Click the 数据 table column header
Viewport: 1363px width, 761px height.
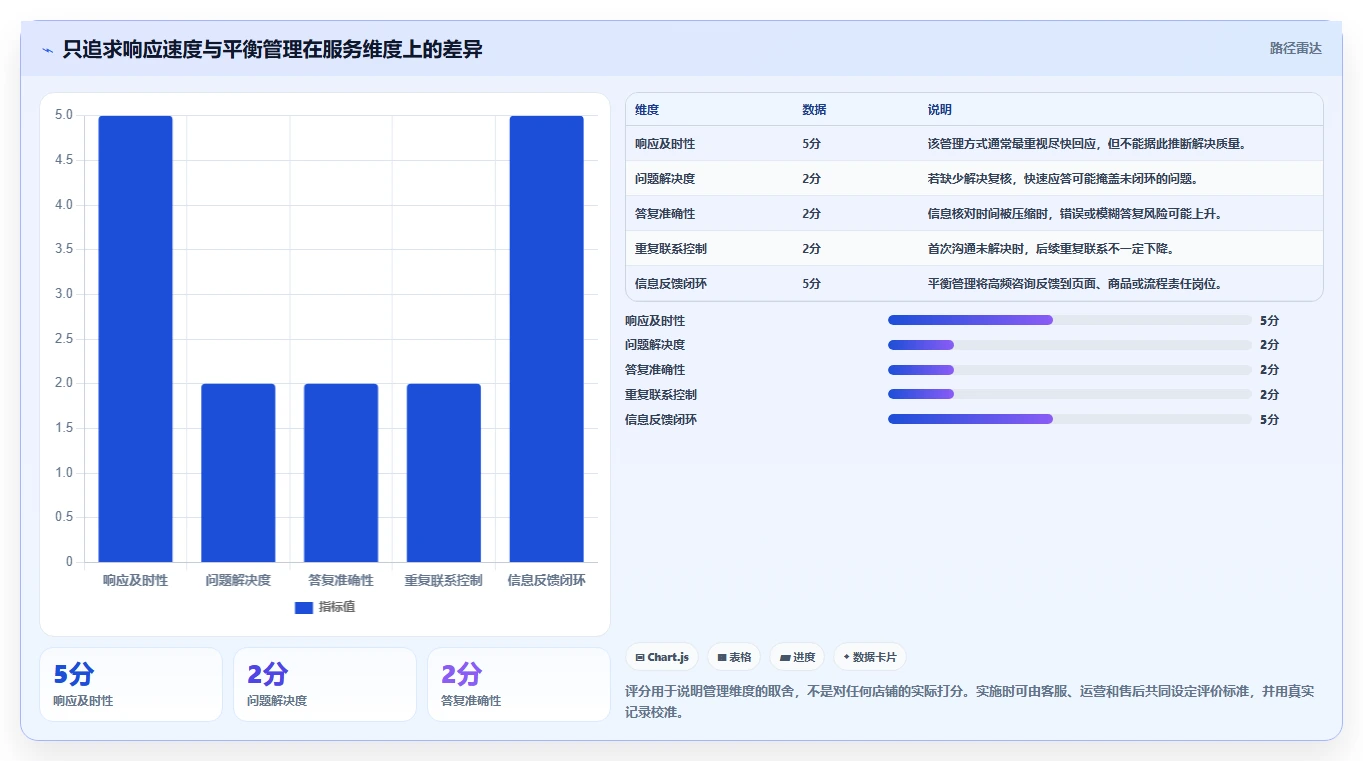point(814,110)
